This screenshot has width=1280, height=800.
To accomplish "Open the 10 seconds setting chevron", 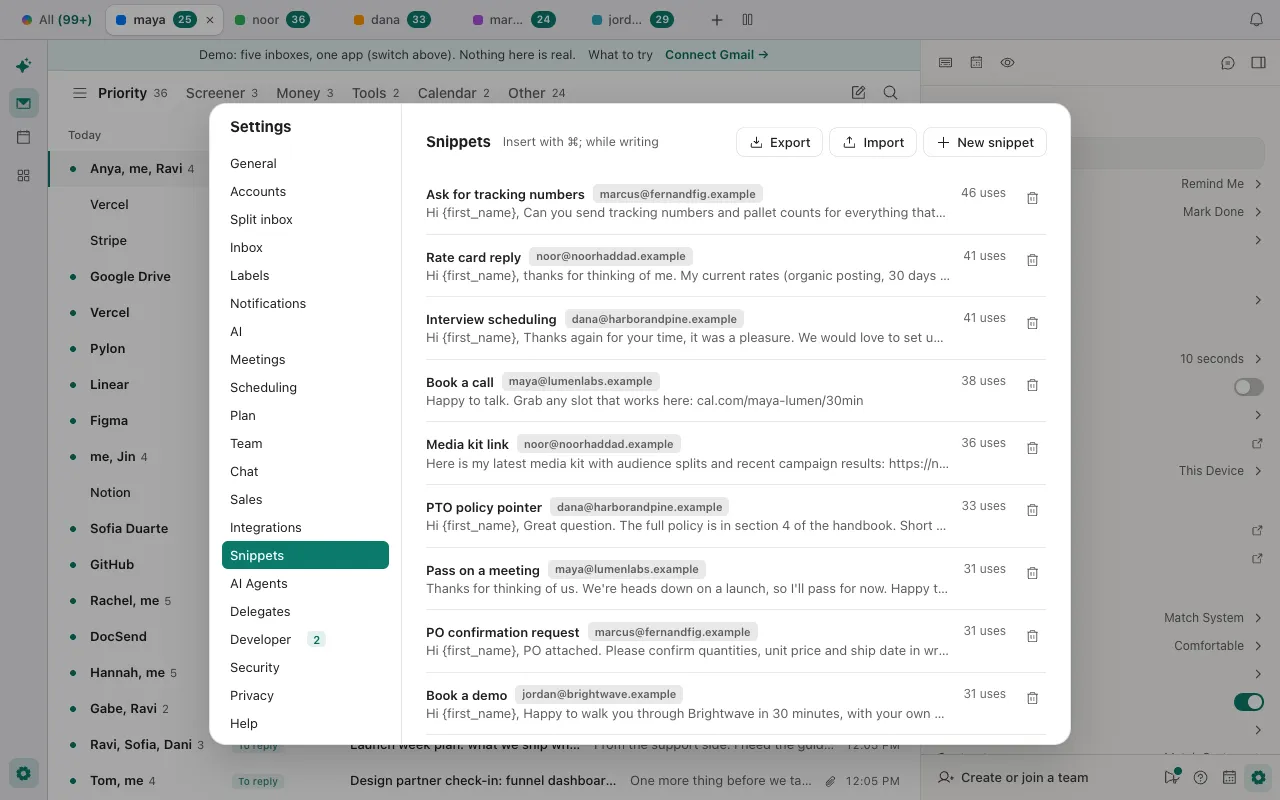I will (x=1258, y=359).
